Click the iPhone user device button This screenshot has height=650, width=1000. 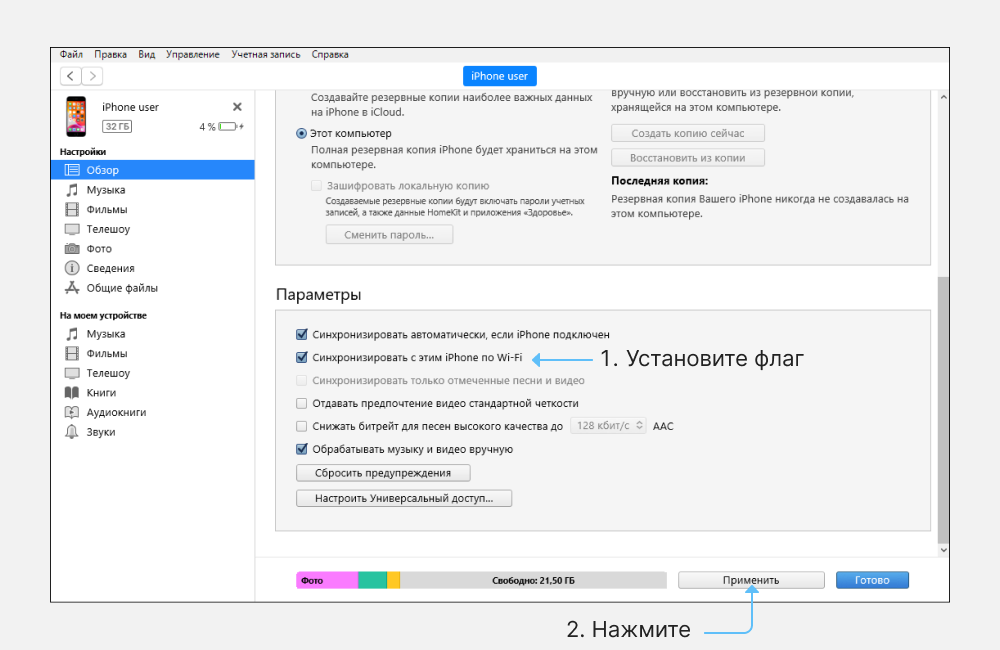499,76
